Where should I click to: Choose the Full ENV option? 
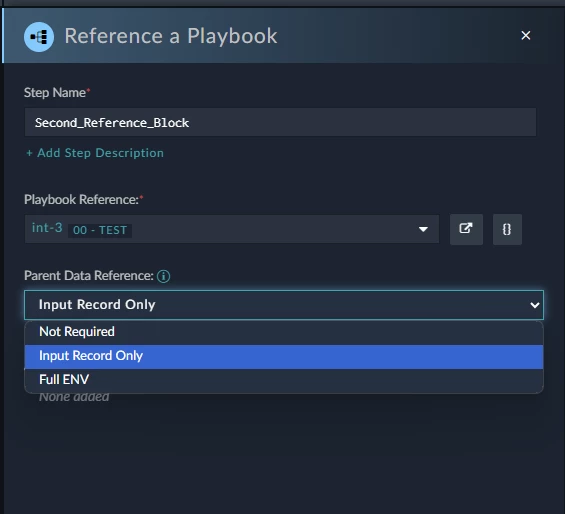pyautogui.click(x=284, y=380)
